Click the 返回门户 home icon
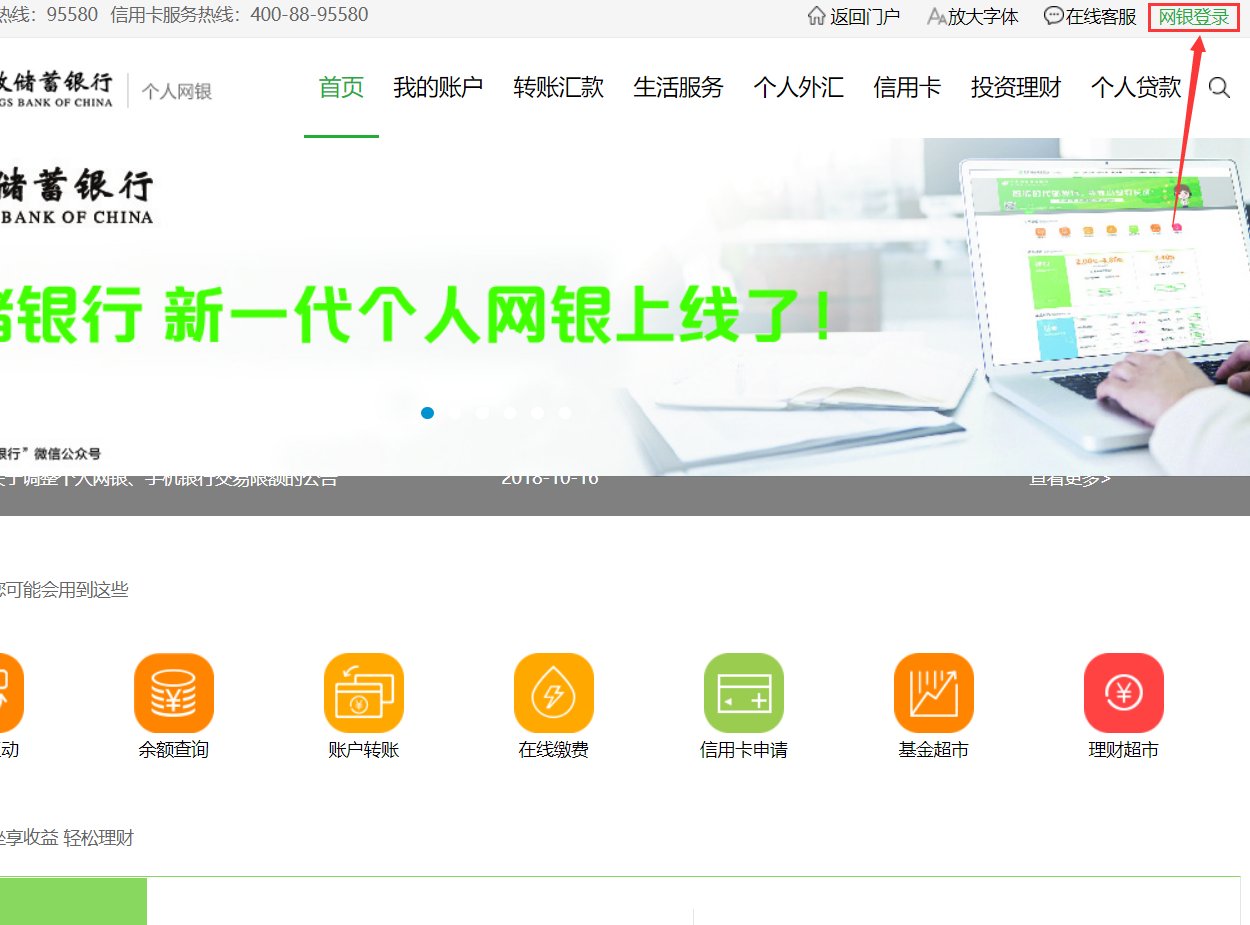 [x=855, y=16]
